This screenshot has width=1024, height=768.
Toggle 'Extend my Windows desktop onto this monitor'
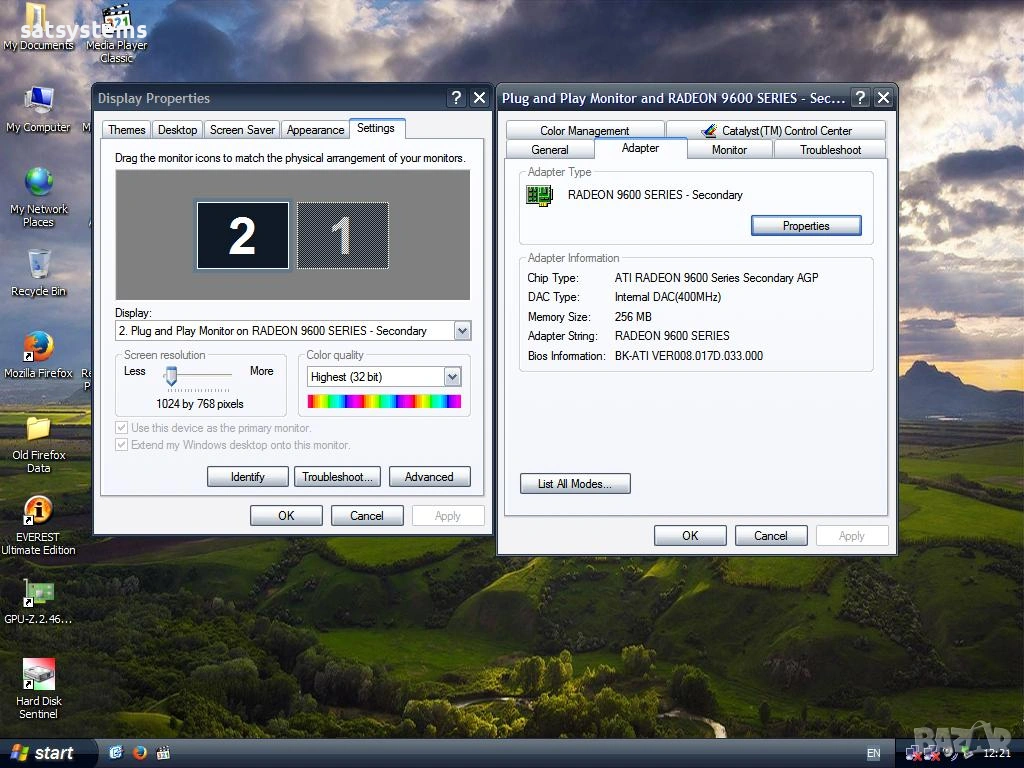122,445
